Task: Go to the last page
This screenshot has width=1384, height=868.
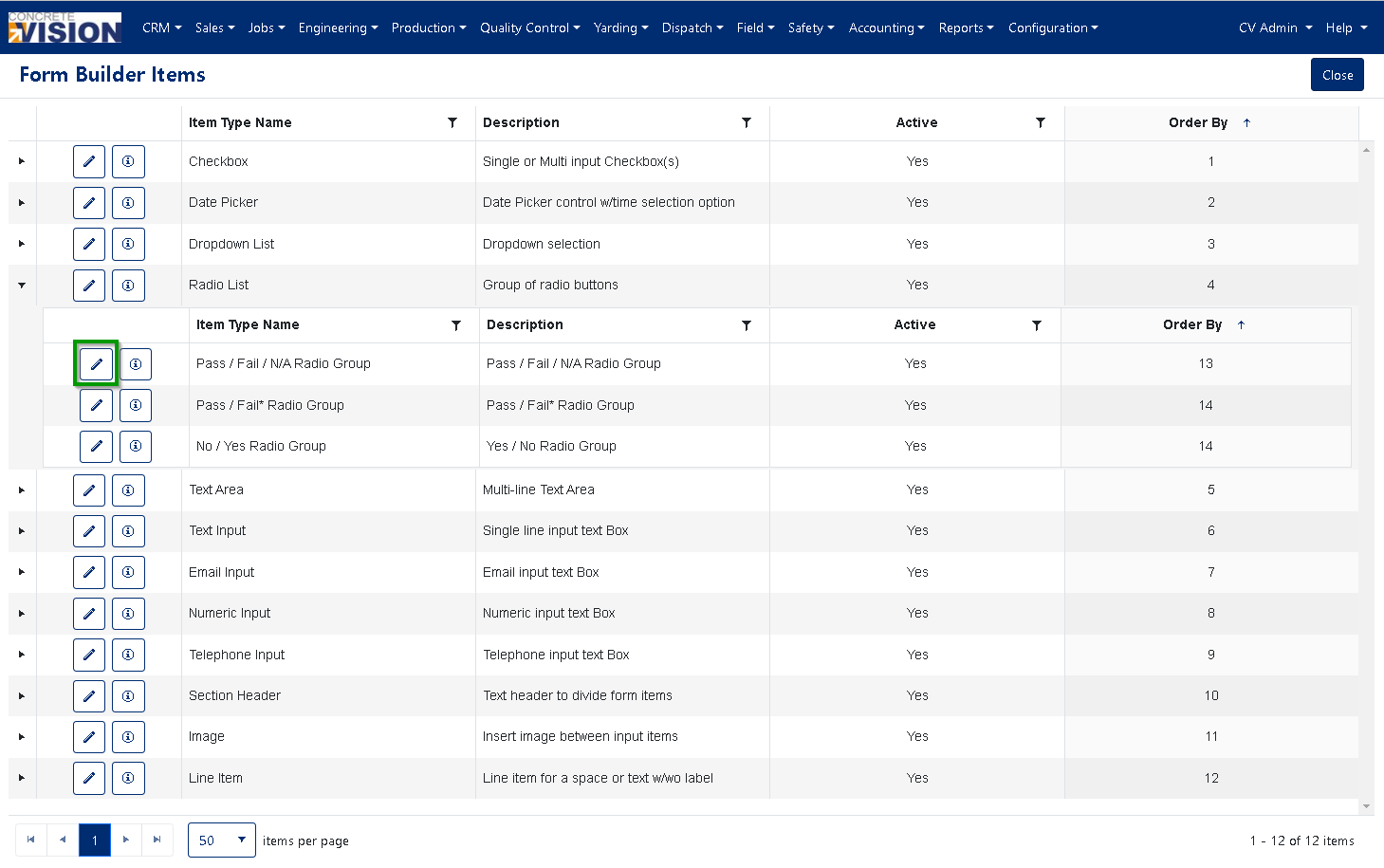Action: tap(157, 840)
